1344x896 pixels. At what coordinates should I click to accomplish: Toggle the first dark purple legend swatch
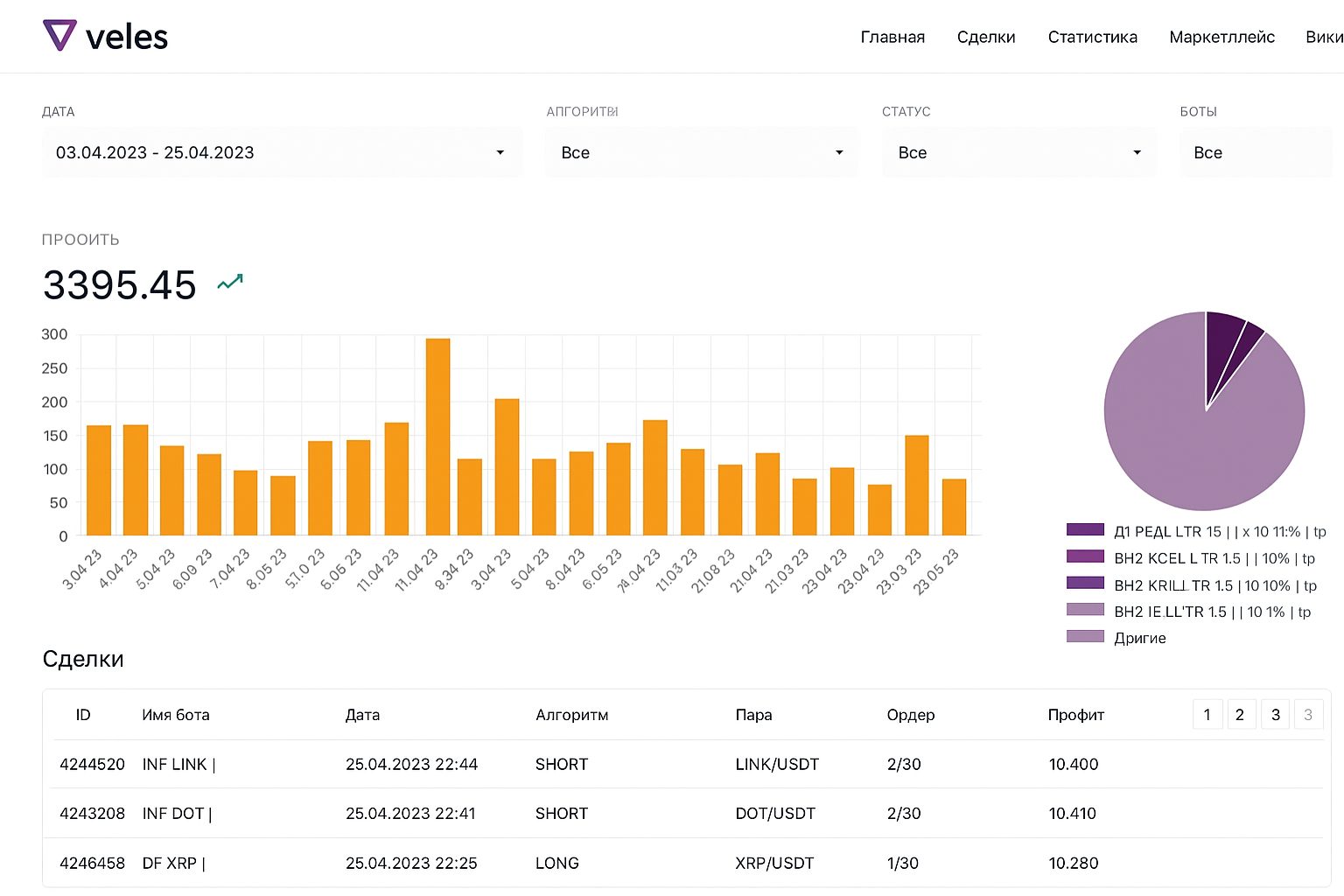point(1085,529)
